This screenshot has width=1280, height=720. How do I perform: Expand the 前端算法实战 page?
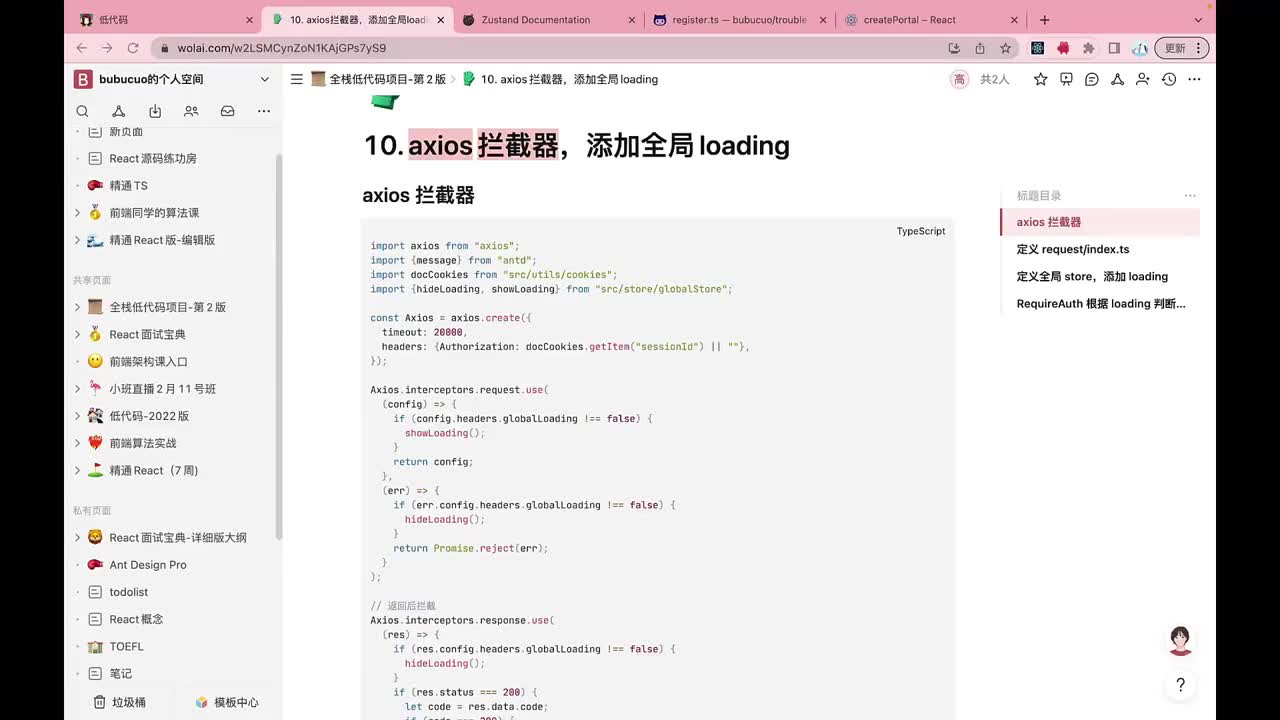(77, 443)
